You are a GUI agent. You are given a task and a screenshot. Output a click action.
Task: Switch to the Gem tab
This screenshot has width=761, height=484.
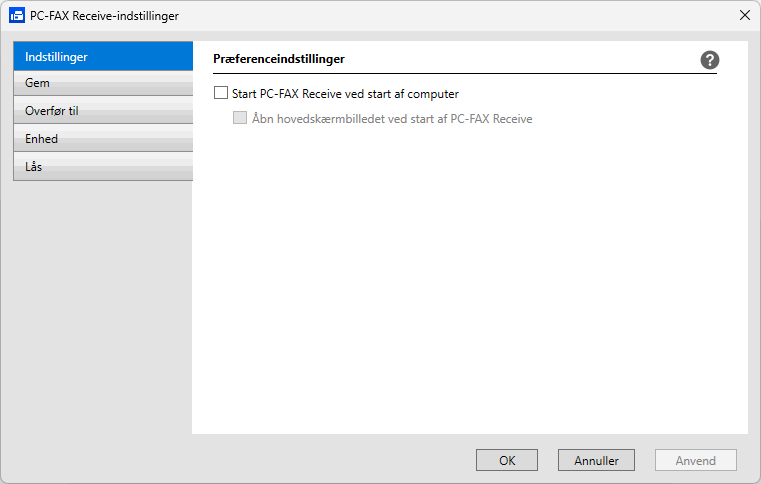click(x=102, y=83)
